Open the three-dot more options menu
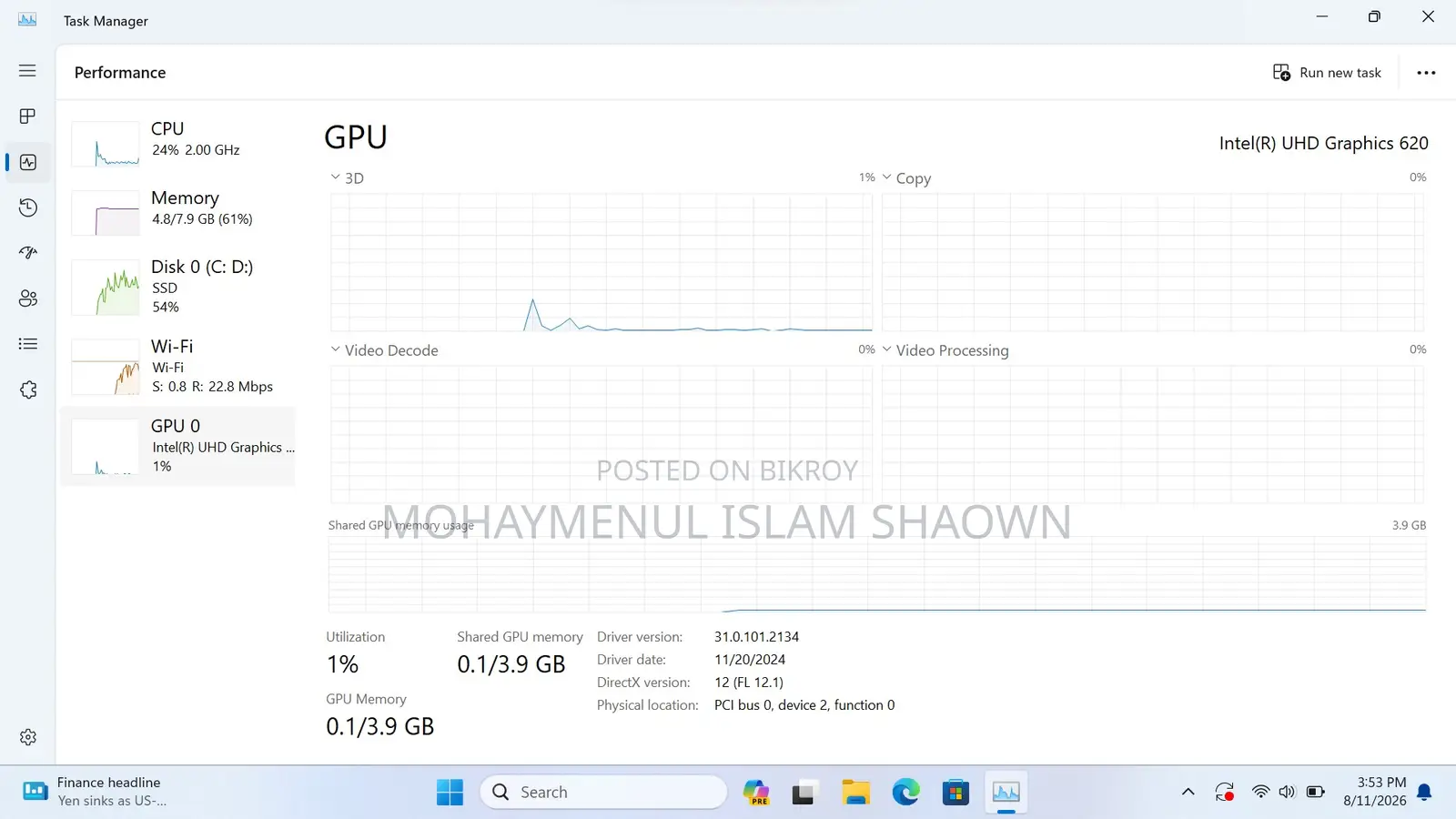This screenshot has width=1456, height=819. tap(1426, 73)
